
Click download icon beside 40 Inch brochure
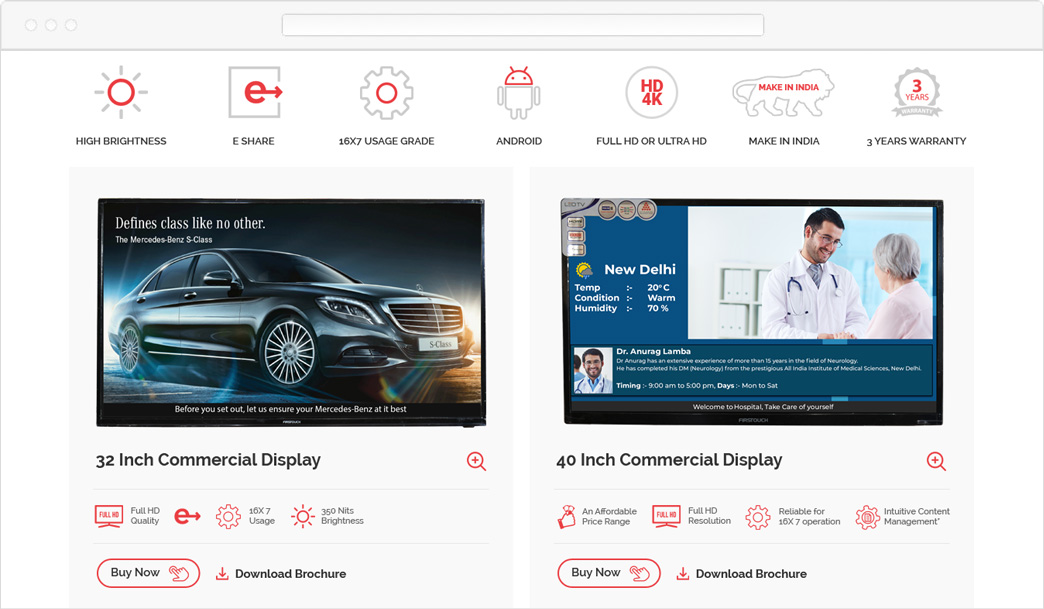click(682, 574)
